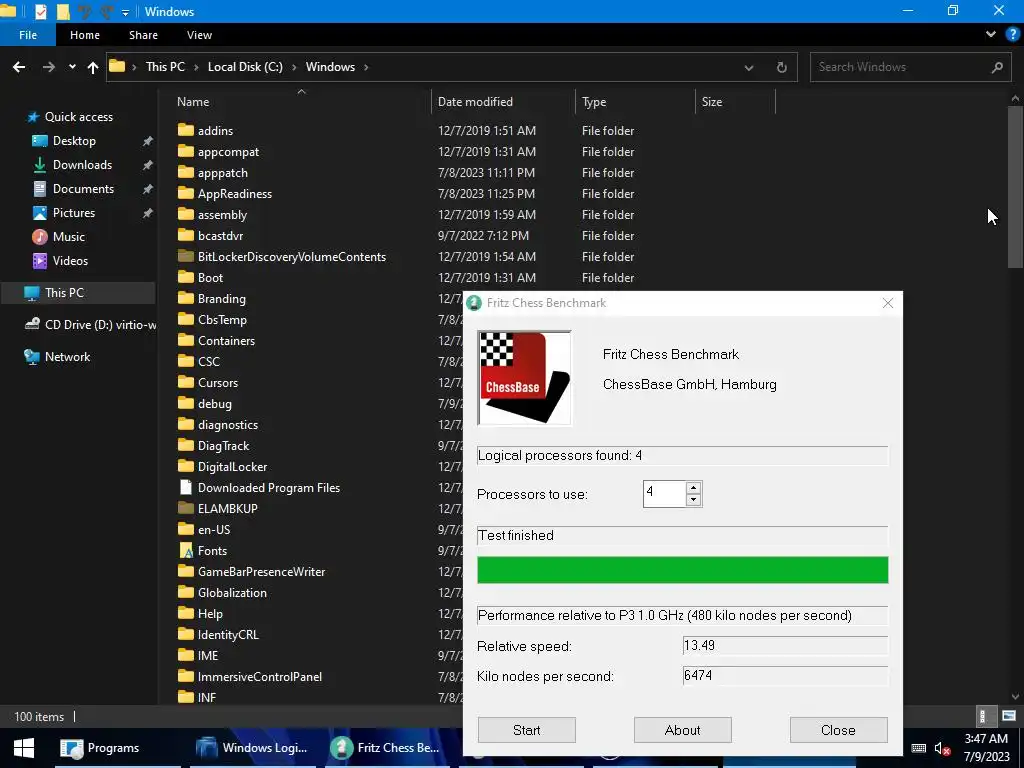Click the properties checkmark icon in title bar
This screenshot has width=1024, height=768.
pos(40,11)
